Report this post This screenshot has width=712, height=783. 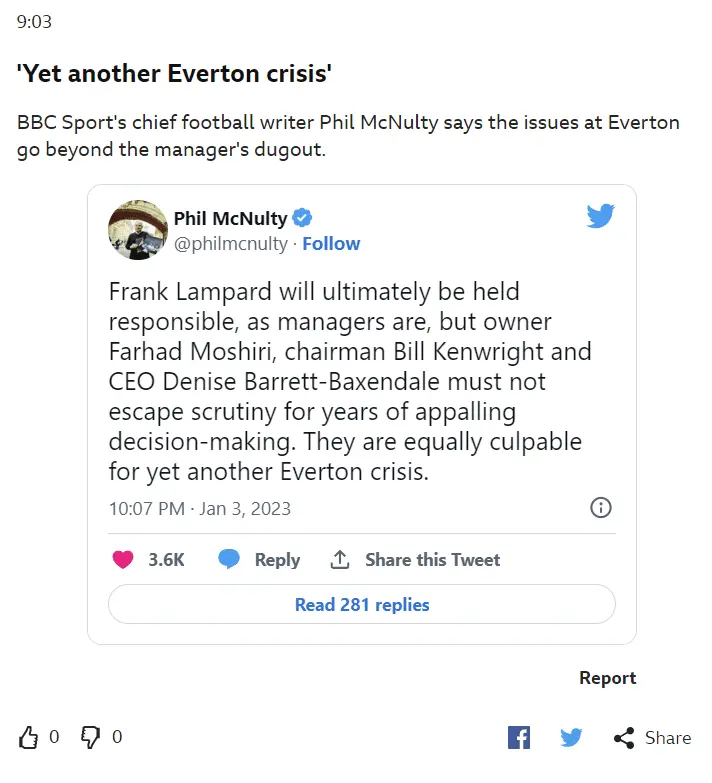(607, 678)
